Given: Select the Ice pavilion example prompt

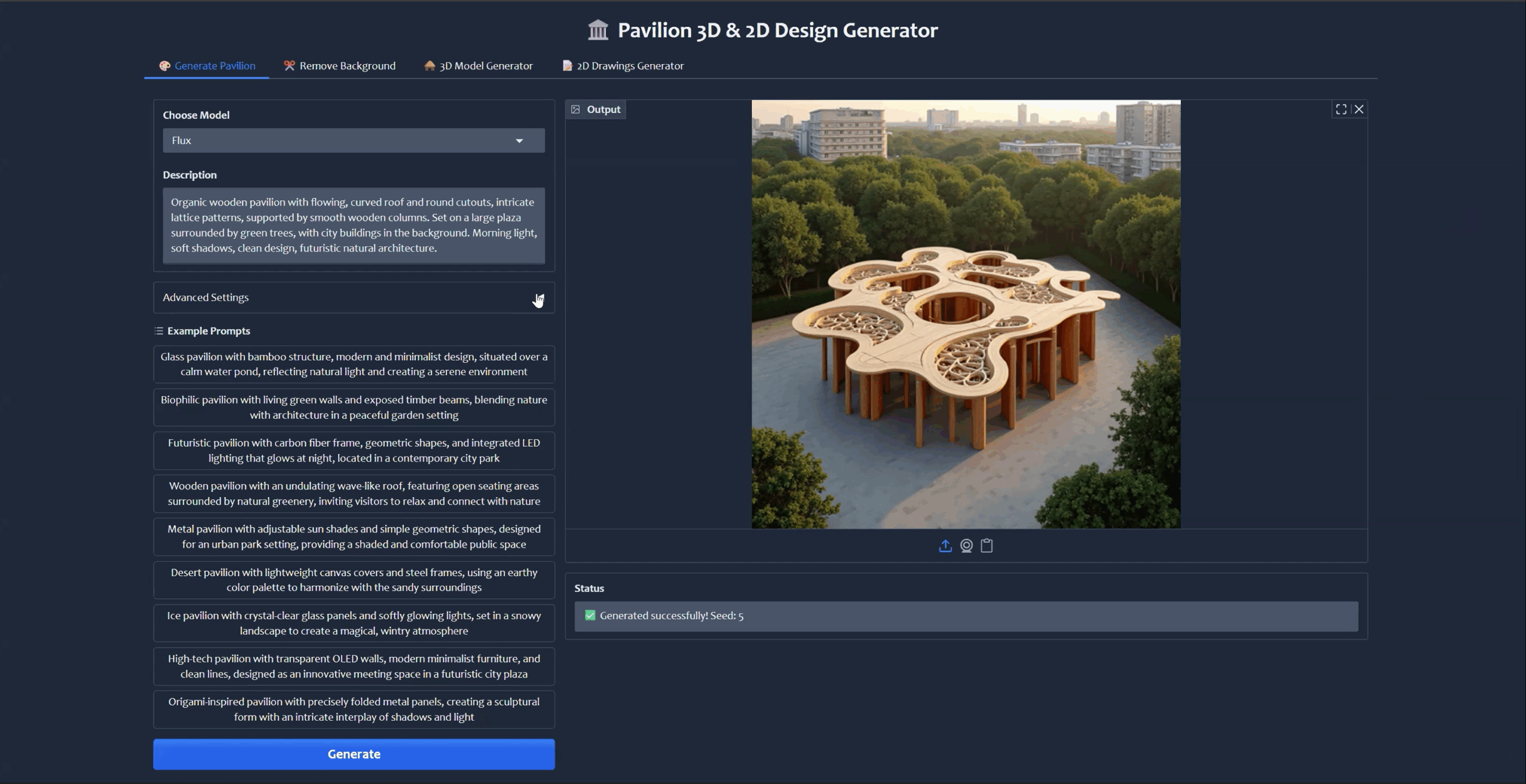Looking at the screenshot, I should [x=353, y=623].
